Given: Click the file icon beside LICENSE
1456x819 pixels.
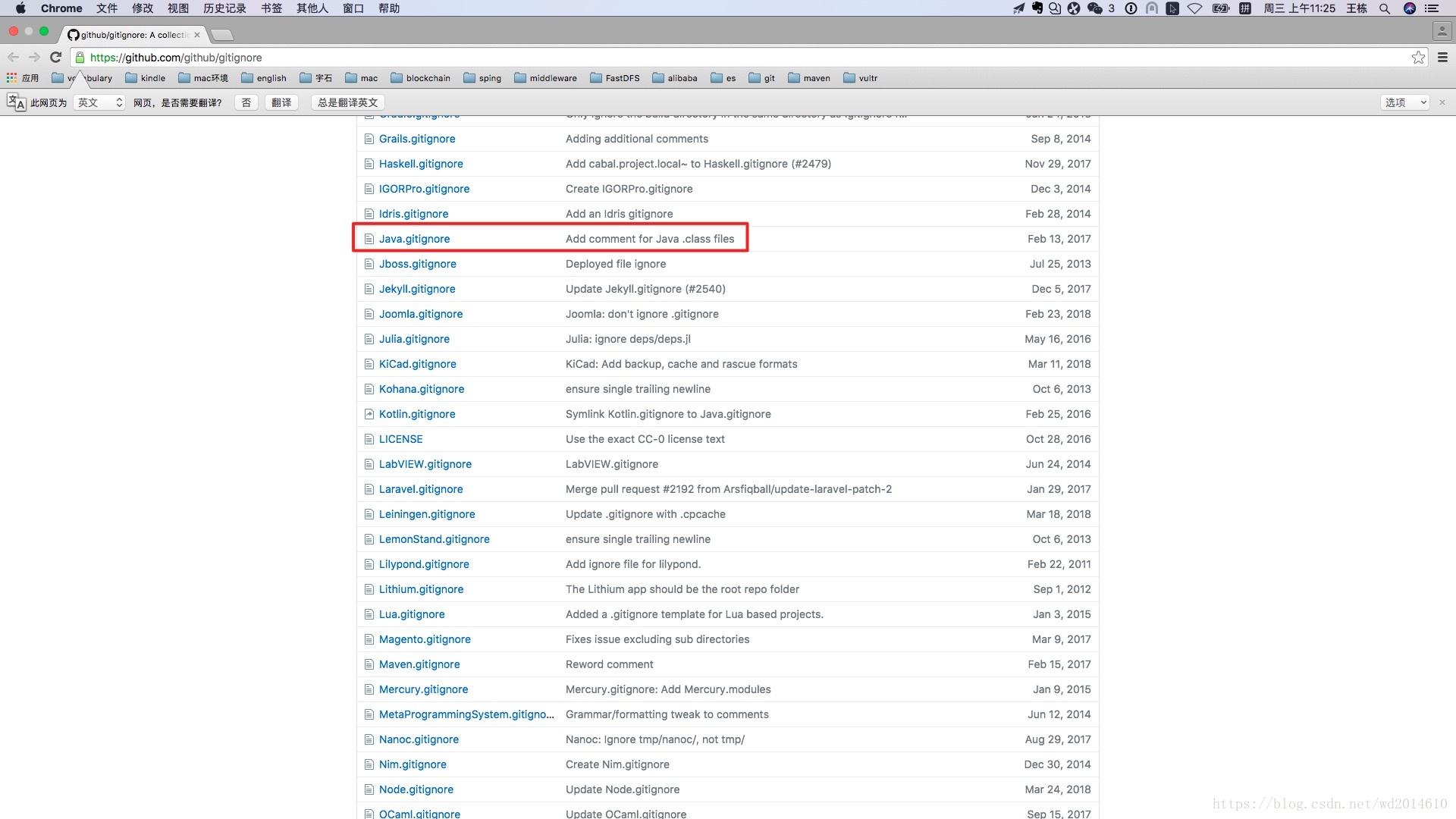Looking at the screenshot, I should 369,439.
